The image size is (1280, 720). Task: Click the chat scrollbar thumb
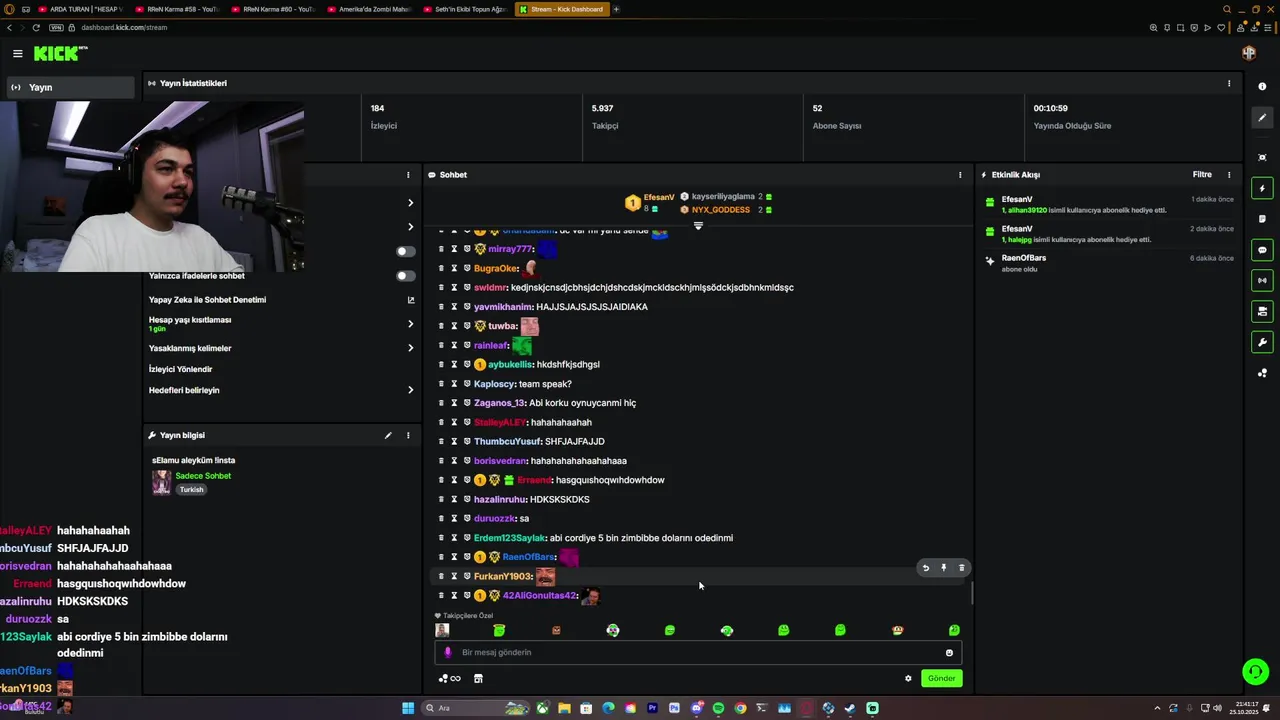pyautogui.click(x=971, y=594)
